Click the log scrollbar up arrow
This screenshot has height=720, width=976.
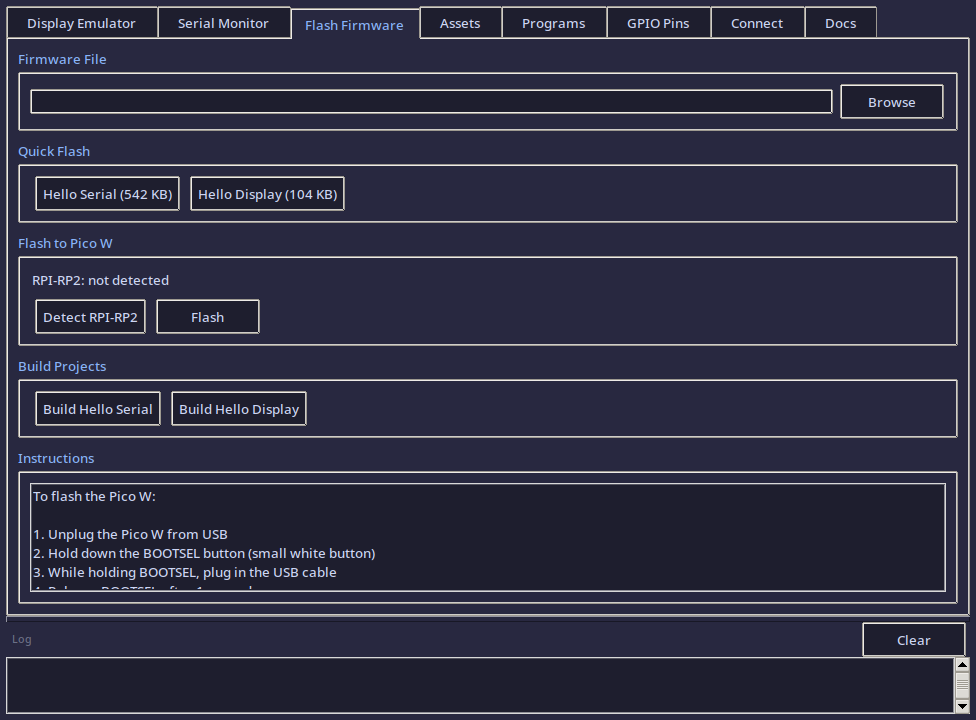(963, 663)
